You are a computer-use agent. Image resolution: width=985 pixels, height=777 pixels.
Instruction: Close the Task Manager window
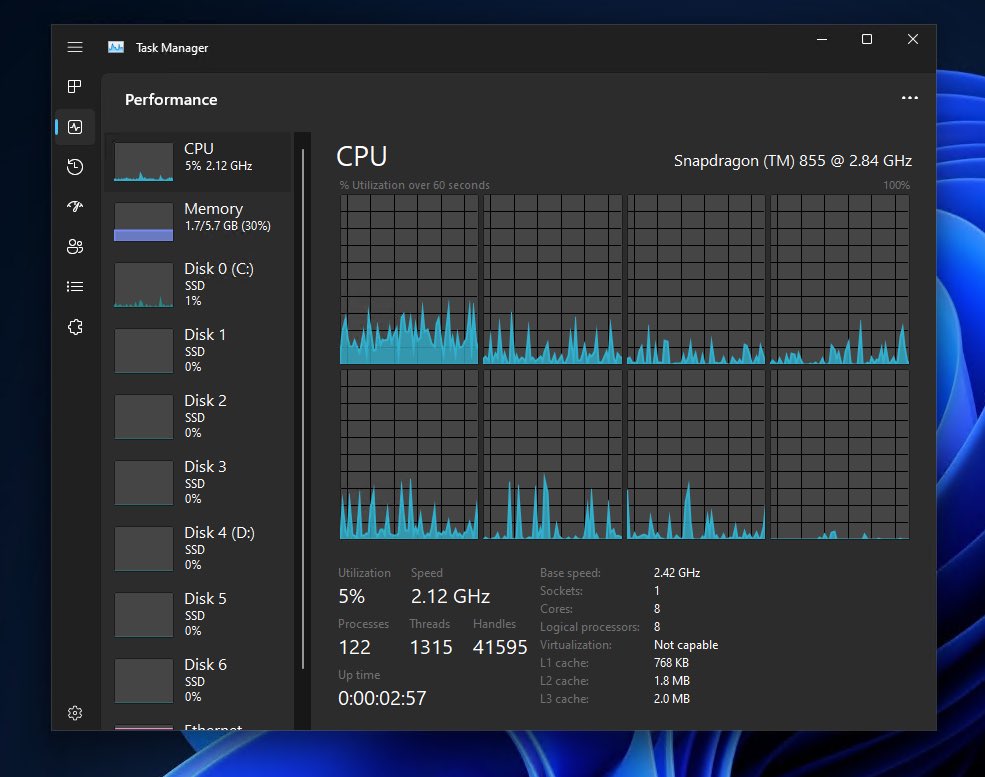pos(913,39)
